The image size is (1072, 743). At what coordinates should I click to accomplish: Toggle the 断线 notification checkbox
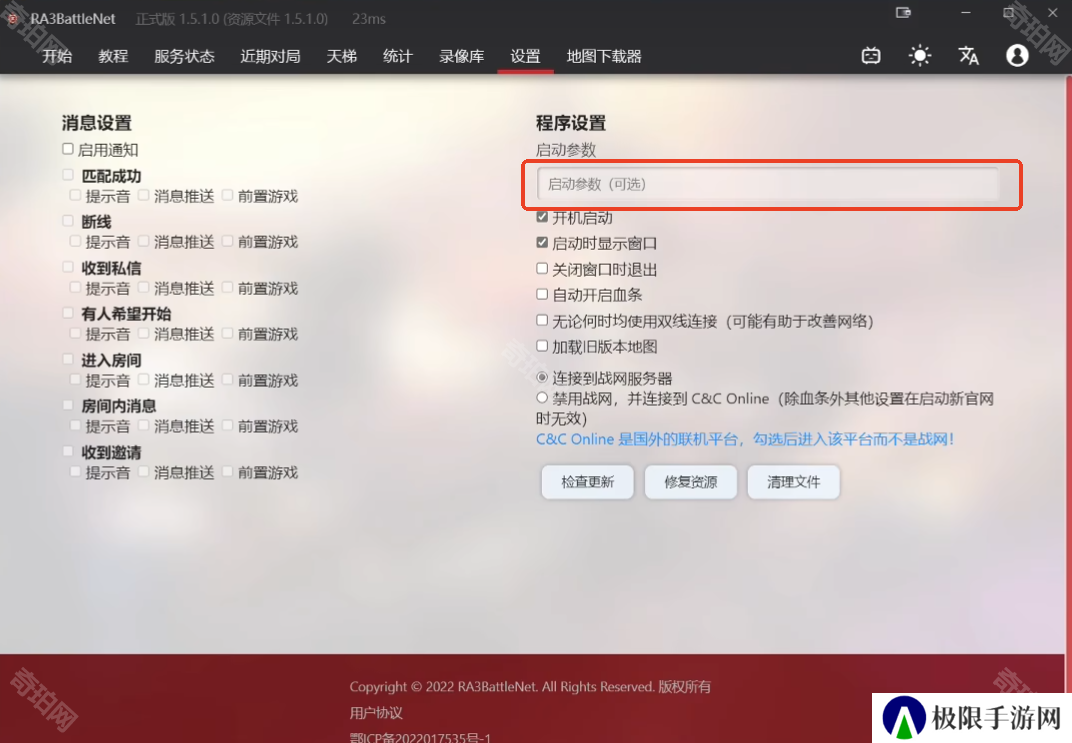point(68,221)
